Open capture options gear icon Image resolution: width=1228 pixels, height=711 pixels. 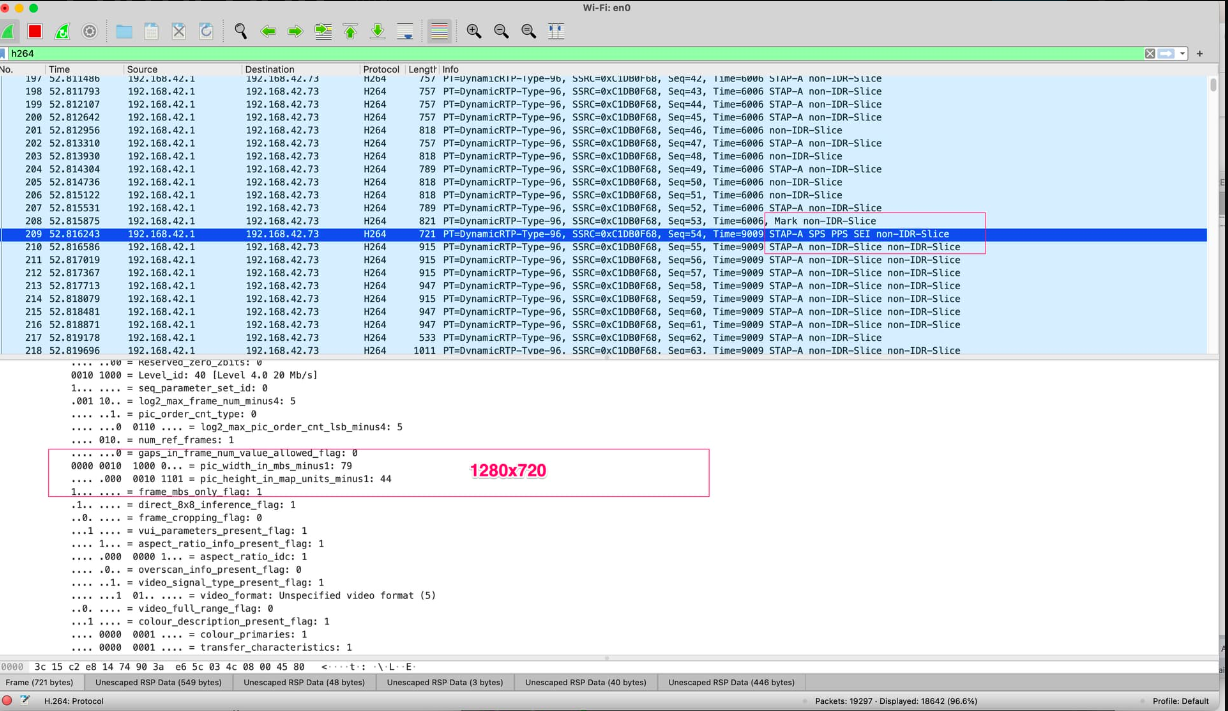pyautogui.click(x=89, y=31)
